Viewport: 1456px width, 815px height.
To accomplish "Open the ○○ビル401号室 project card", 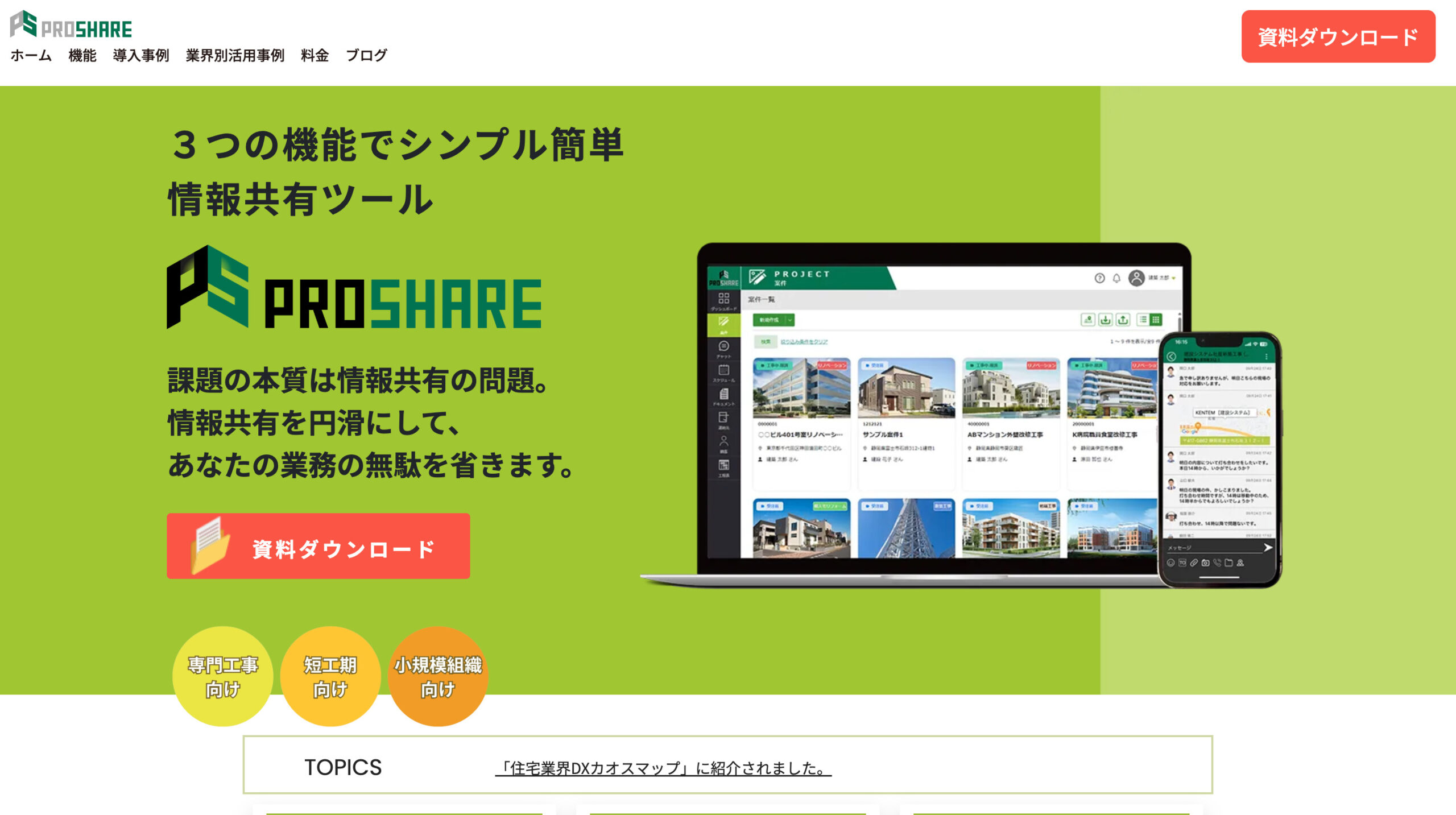I will (801, 423).
